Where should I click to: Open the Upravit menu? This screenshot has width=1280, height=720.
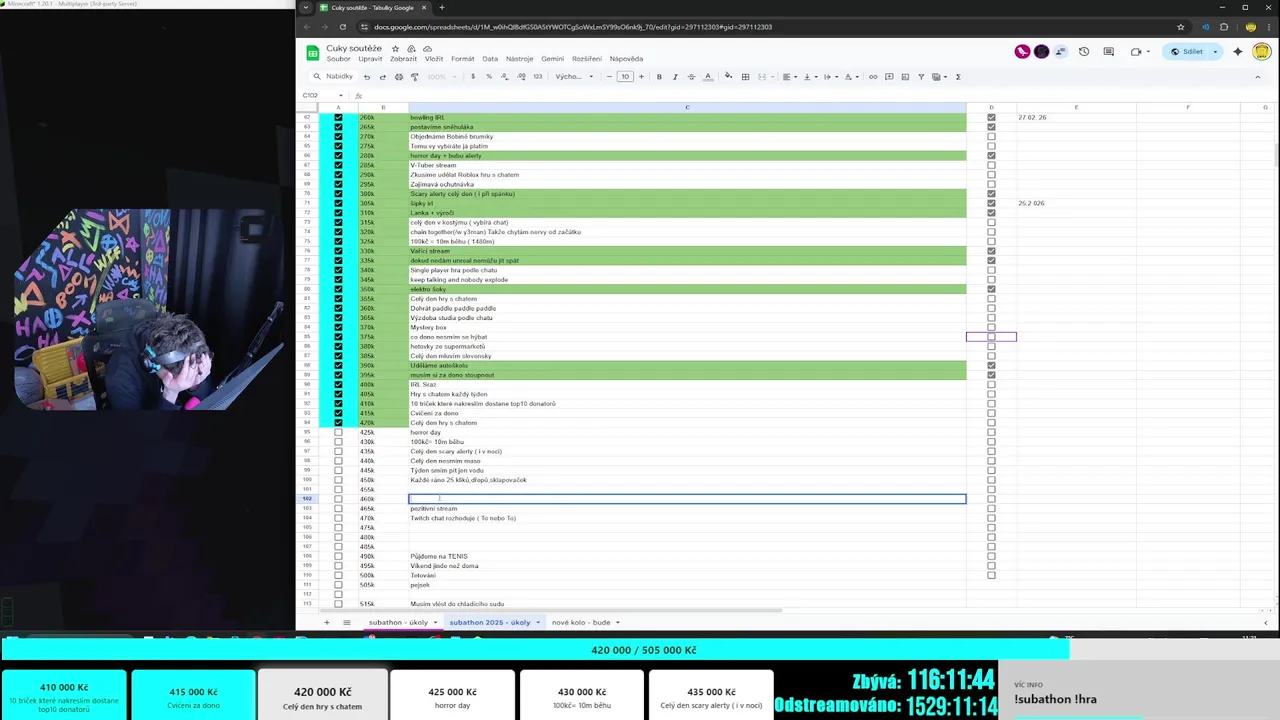tap(370, 59)
